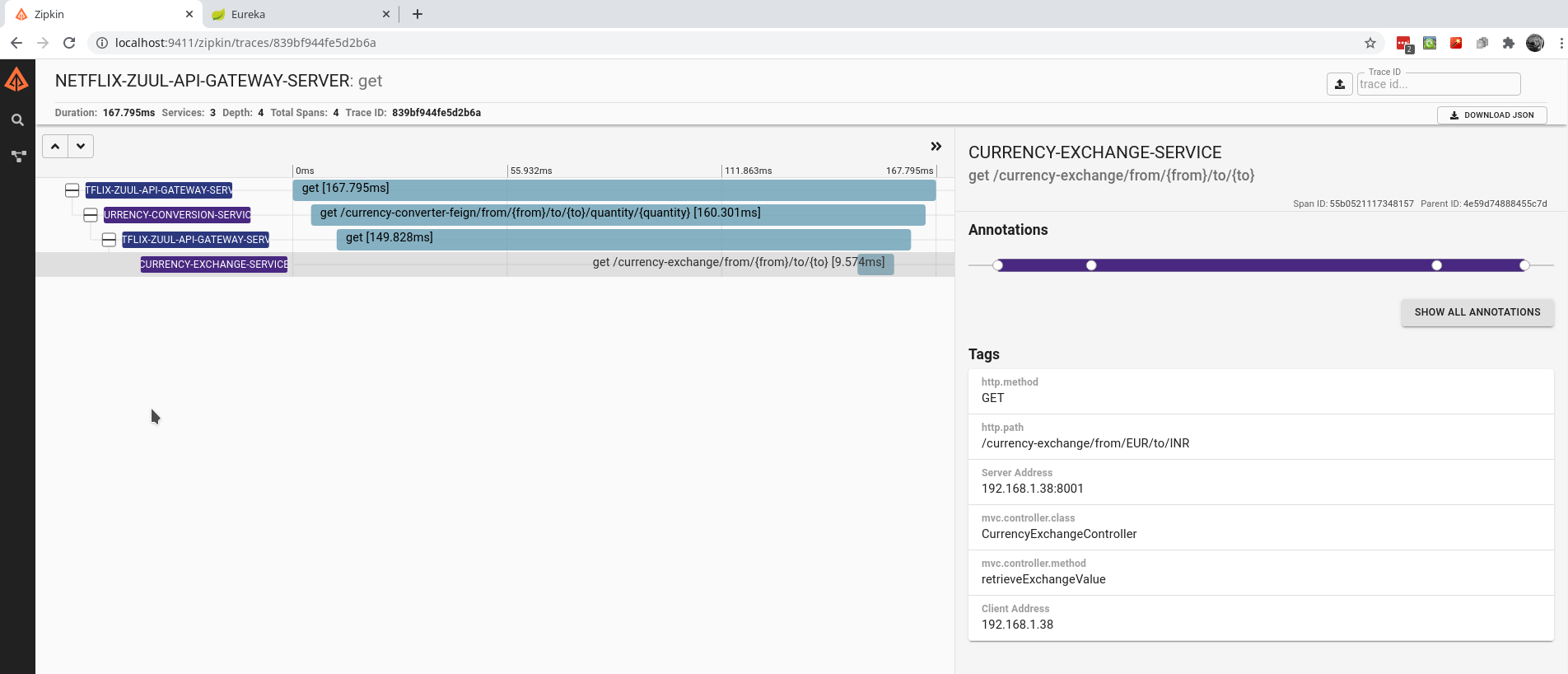Click the get [149.828ms] span bar

click(624, 240)
